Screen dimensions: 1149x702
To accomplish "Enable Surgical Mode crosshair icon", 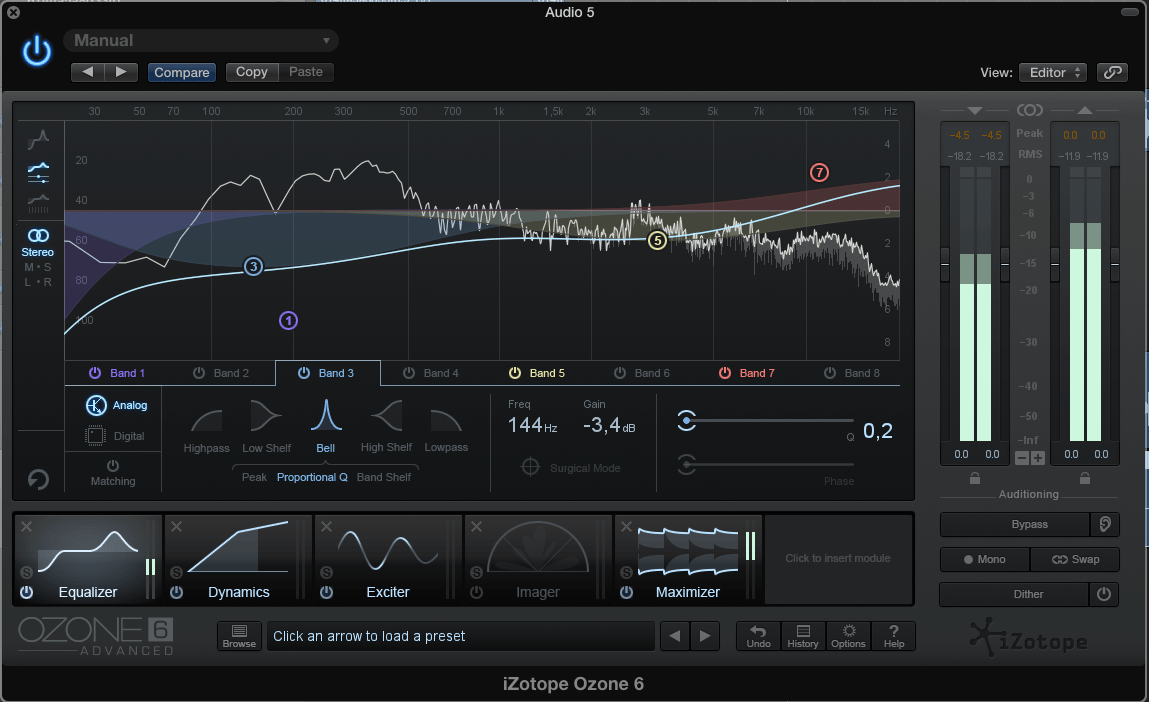I will pos(531,467).
